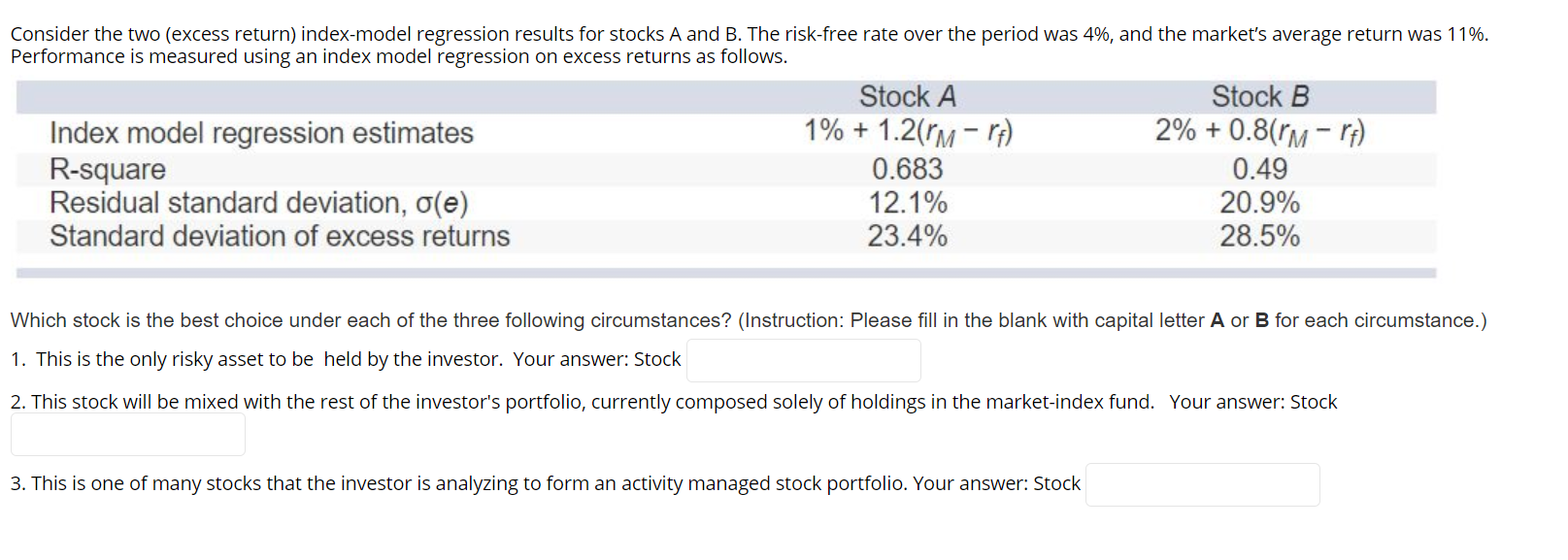
Task: Select the Stock B column header
Action: click(1259, 96)
